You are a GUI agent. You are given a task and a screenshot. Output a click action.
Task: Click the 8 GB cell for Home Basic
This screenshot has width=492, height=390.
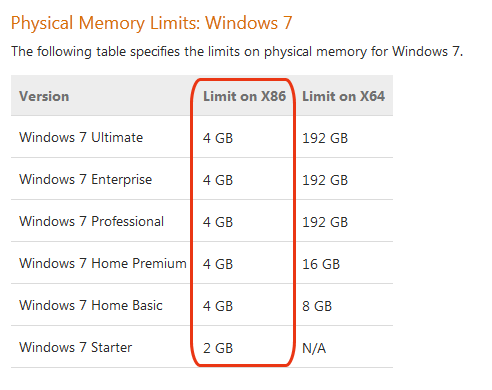[317, 306]
